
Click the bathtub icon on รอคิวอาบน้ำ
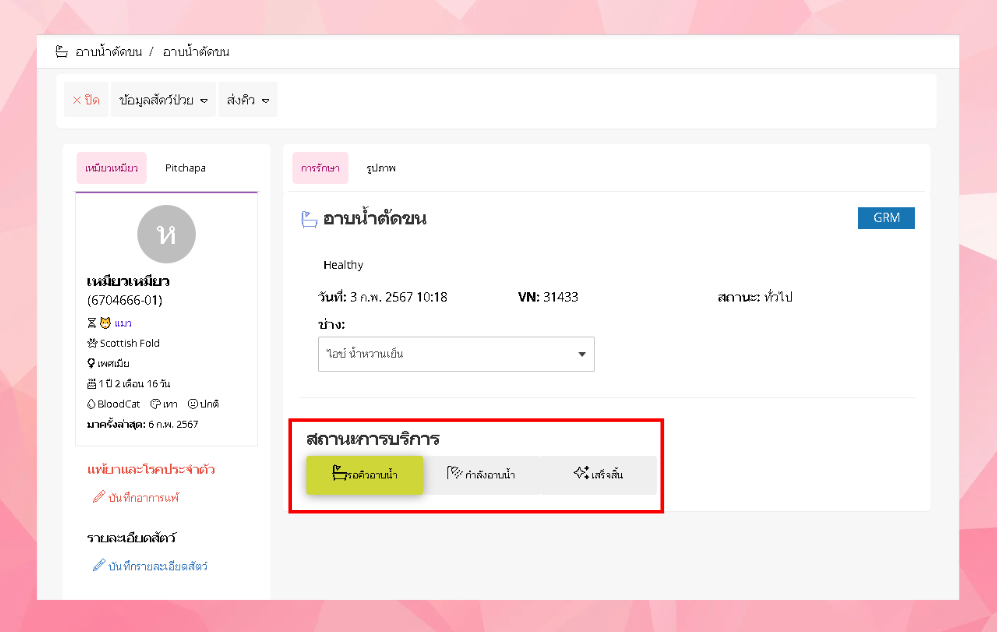pos(340,472)
